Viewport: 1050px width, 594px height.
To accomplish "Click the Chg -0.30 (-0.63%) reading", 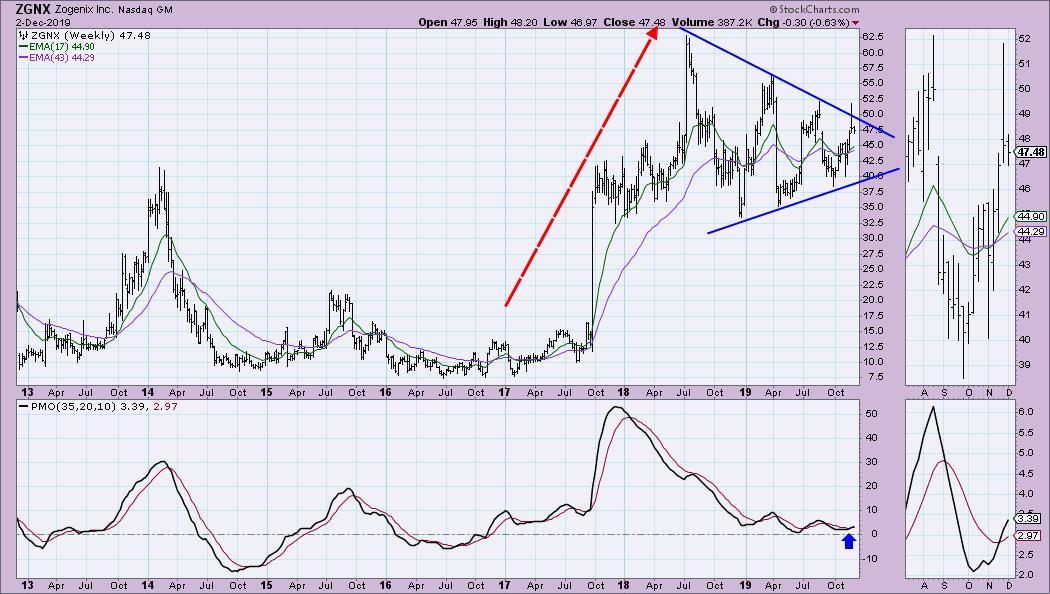I will coord(804,22).
